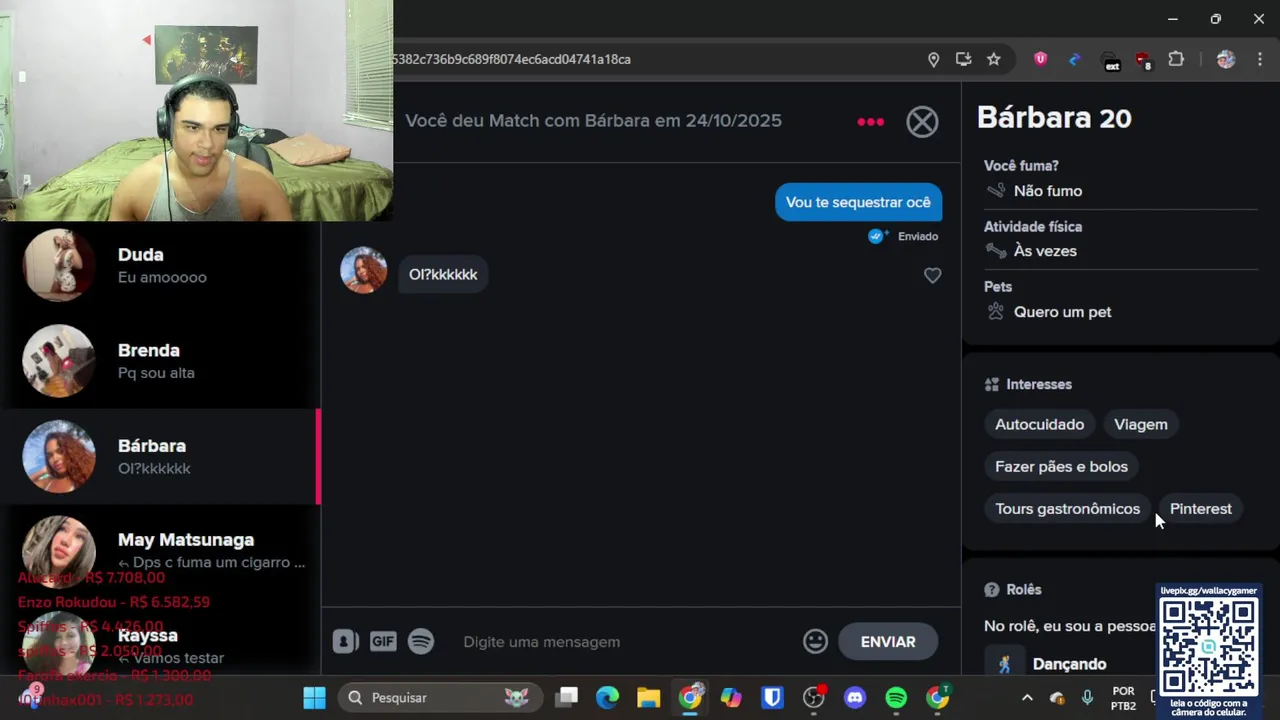Open the pink shield 'U' extension

point(1040,59)
